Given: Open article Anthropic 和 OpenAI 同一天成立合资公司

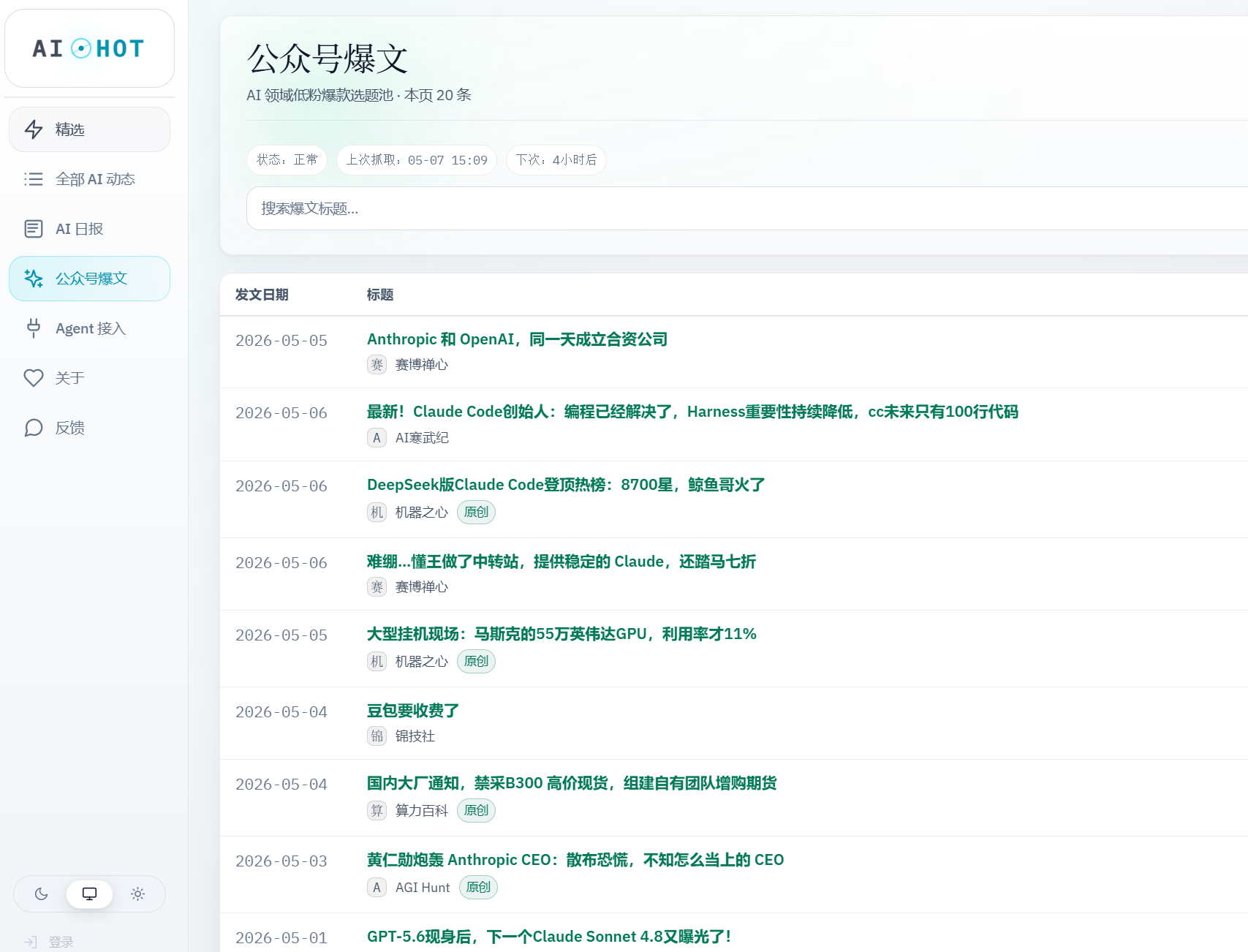Looking at the screenshot, I should pos(517,339).
